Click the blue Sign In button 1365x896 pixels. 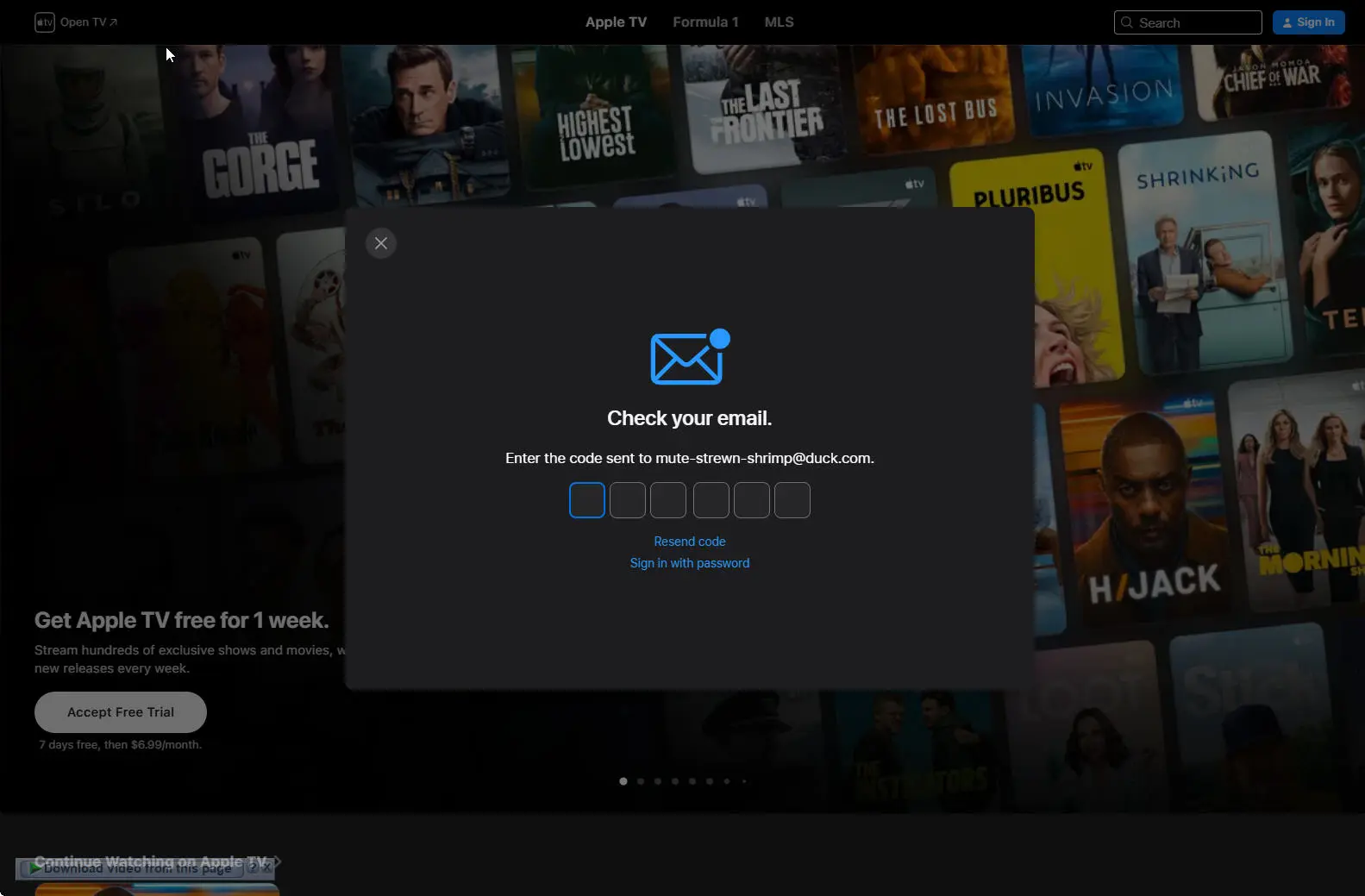click(1308, 22)
